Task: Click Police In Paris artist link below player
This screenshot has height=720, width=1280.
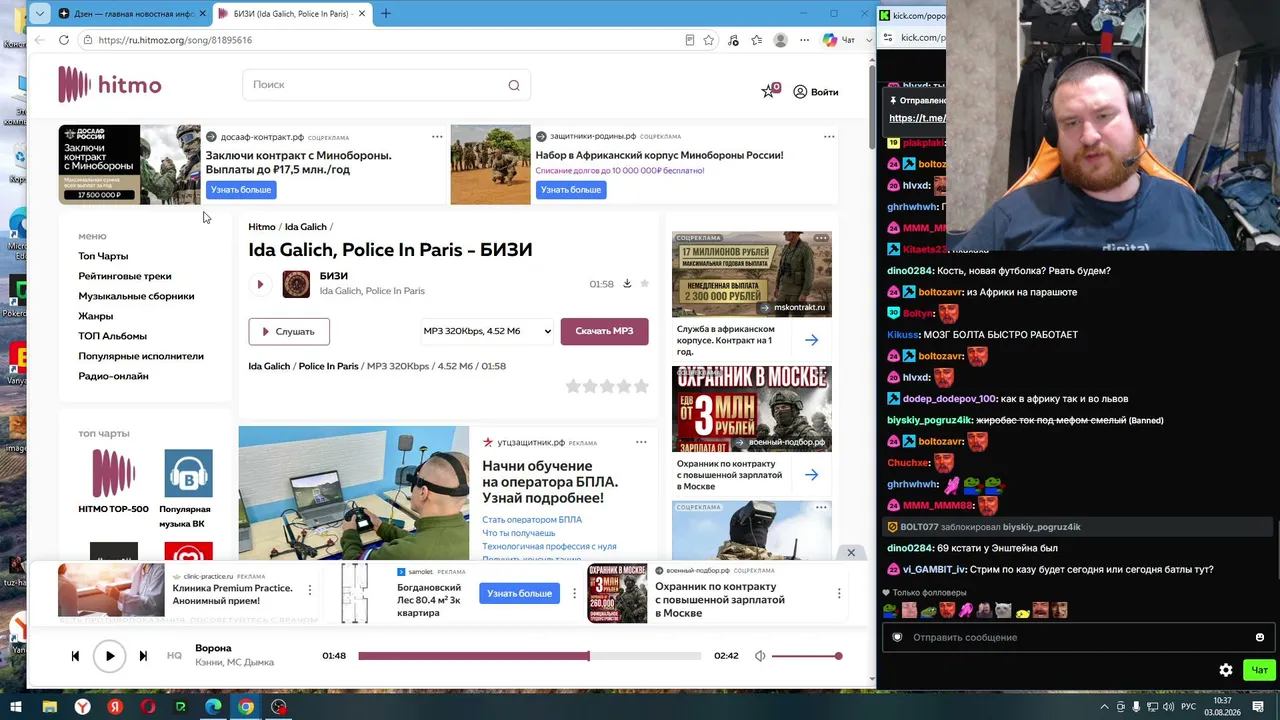Action: pyautogui.click(x=328, y=366)
